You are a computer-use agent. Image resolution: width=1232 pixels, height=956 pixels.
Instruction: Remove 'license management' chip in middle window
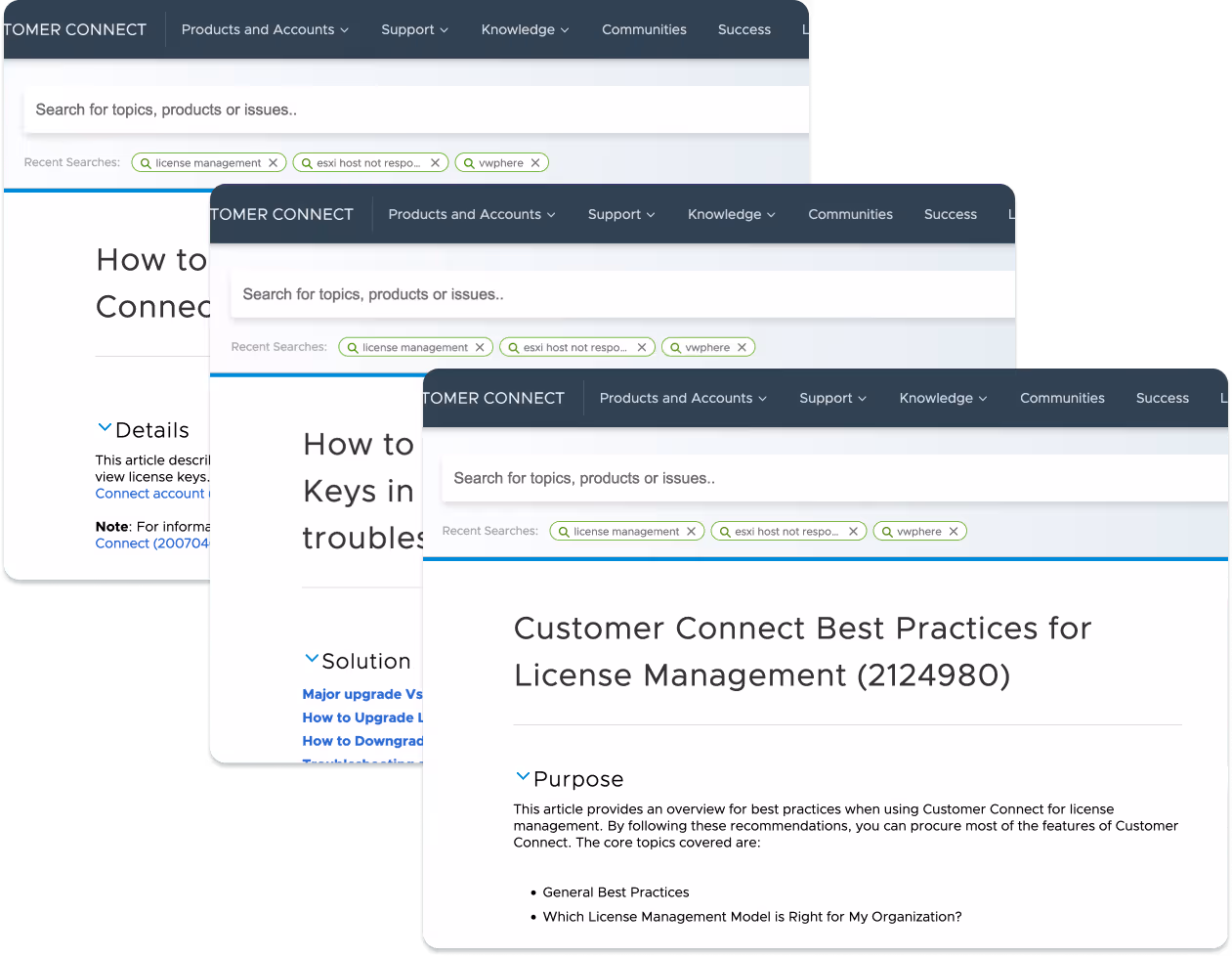[x=480, y=347]
